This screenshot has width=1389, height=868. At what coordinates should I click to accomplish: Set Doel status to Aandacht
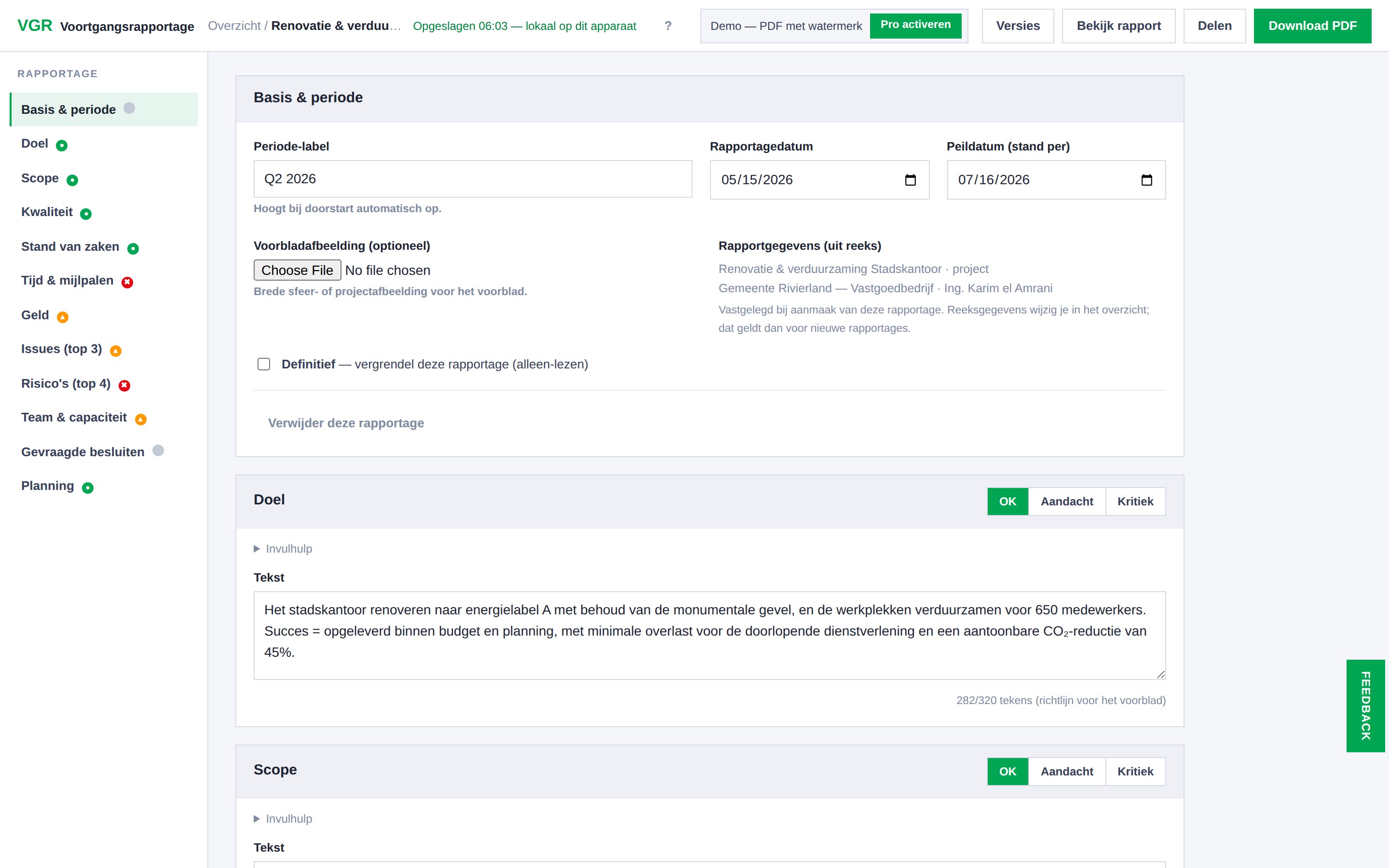click(1067, 501)
